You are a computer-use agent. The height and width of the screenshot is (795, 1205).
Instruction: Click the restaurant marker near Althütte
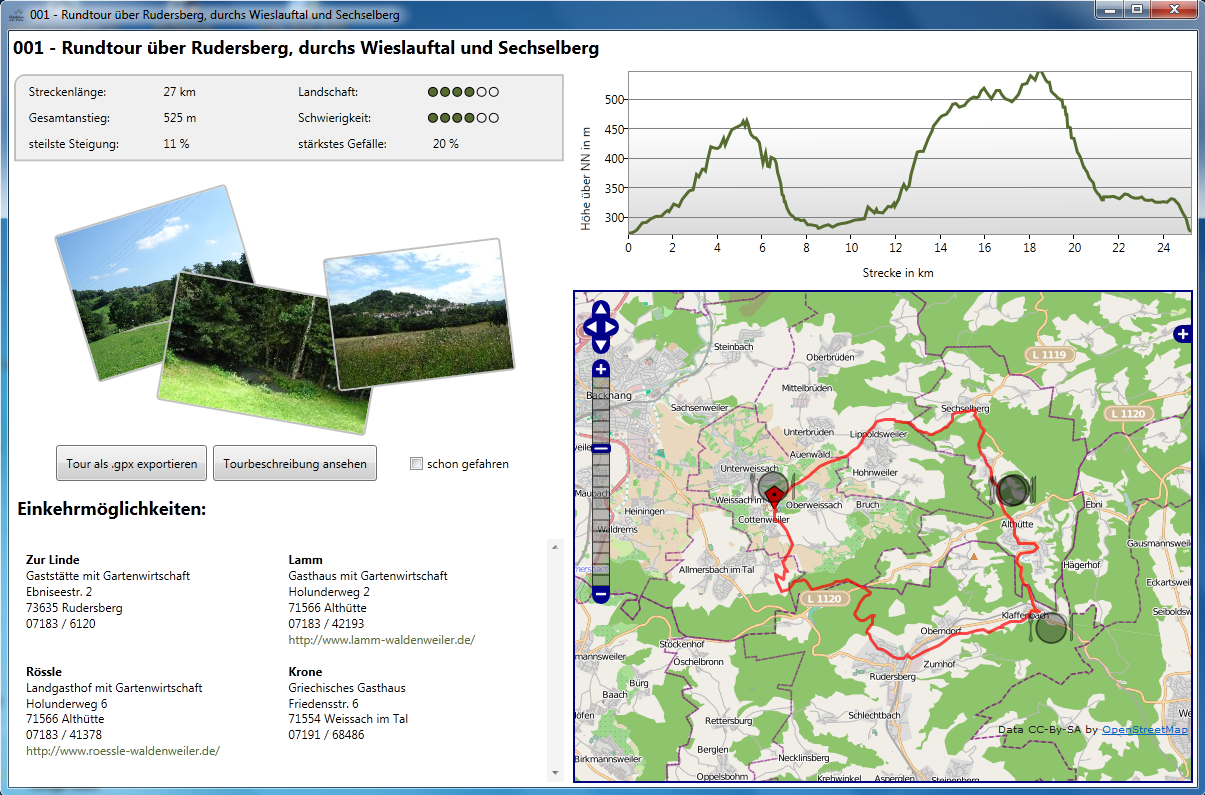coord(1012,490)
